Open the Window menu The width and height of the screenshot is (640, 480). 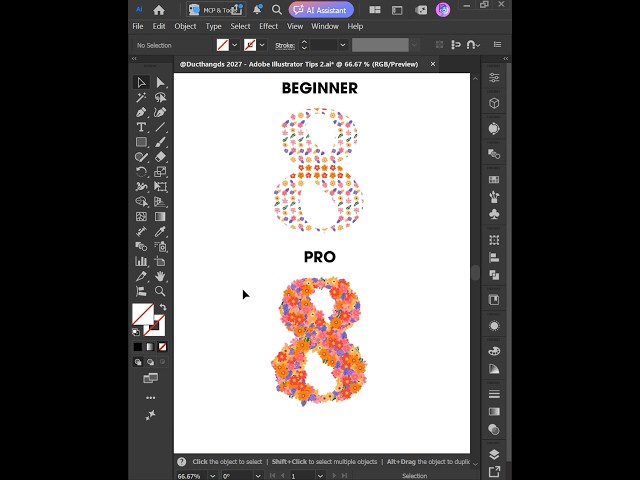pos(325,26)
